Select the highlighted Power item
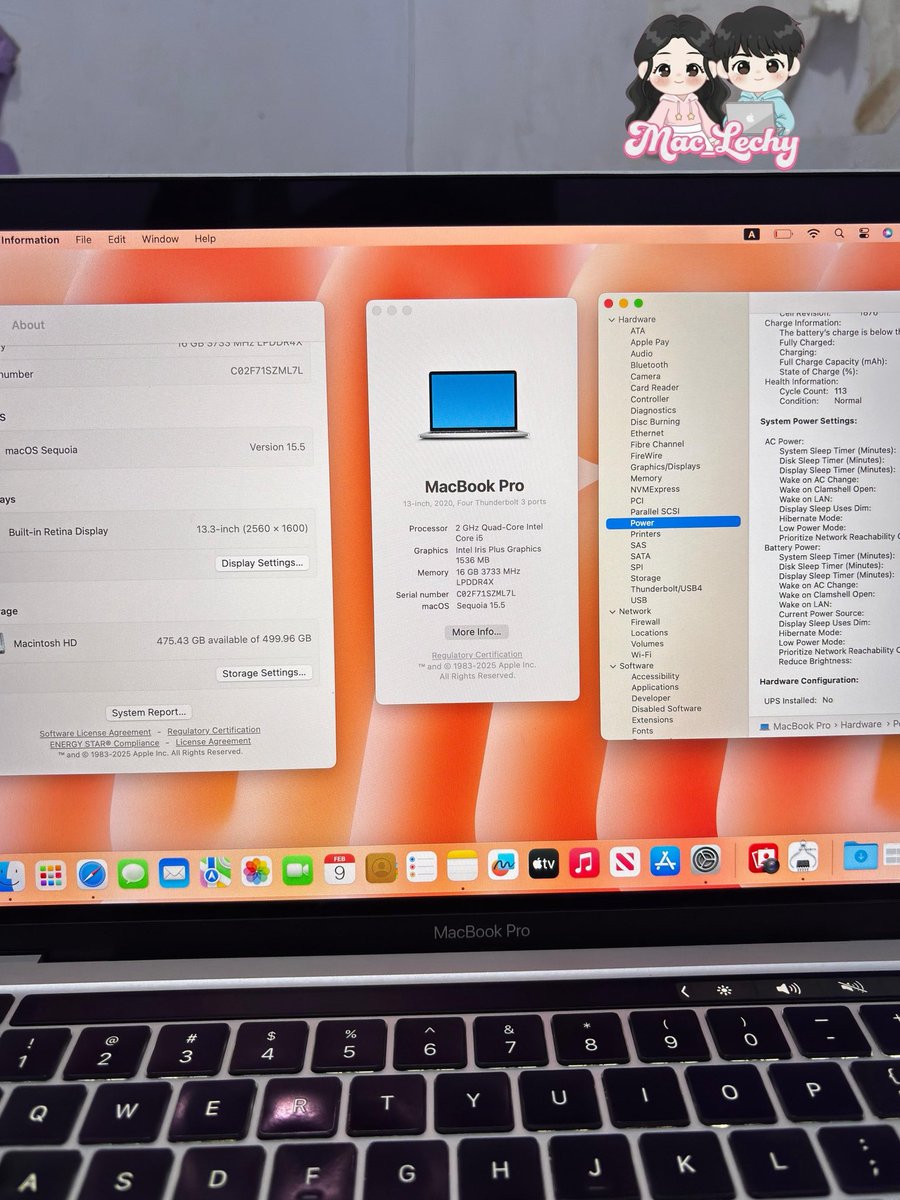Screen dimensions: 900x1200 (673, 522)
